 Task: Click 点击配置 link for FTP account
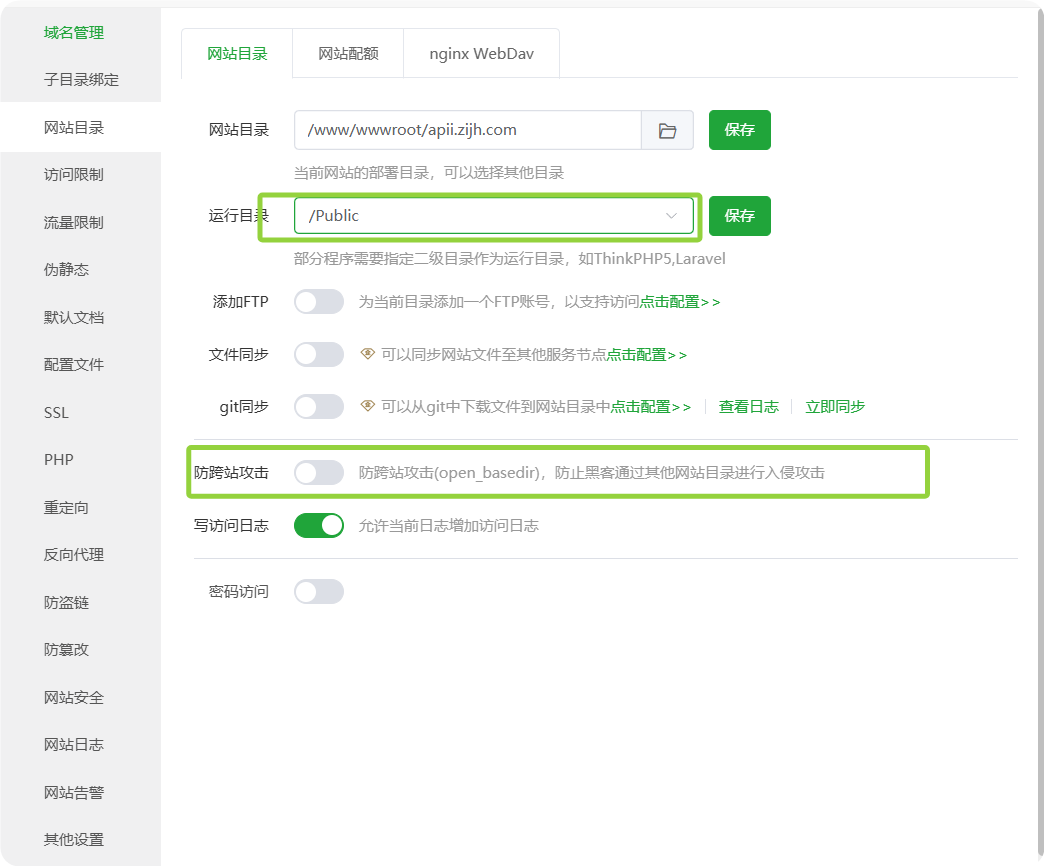pyautogui.click(x=679, y=302)
